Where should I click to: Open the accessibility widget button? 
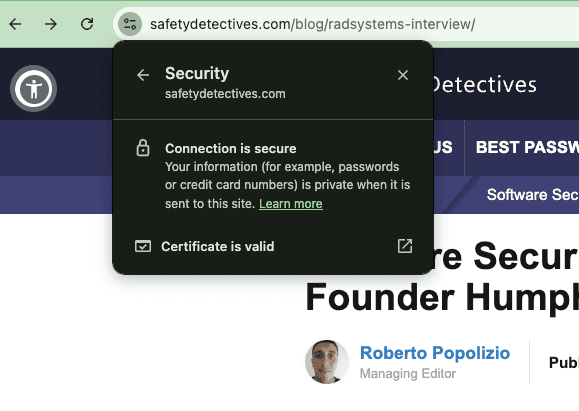point(33,89)
